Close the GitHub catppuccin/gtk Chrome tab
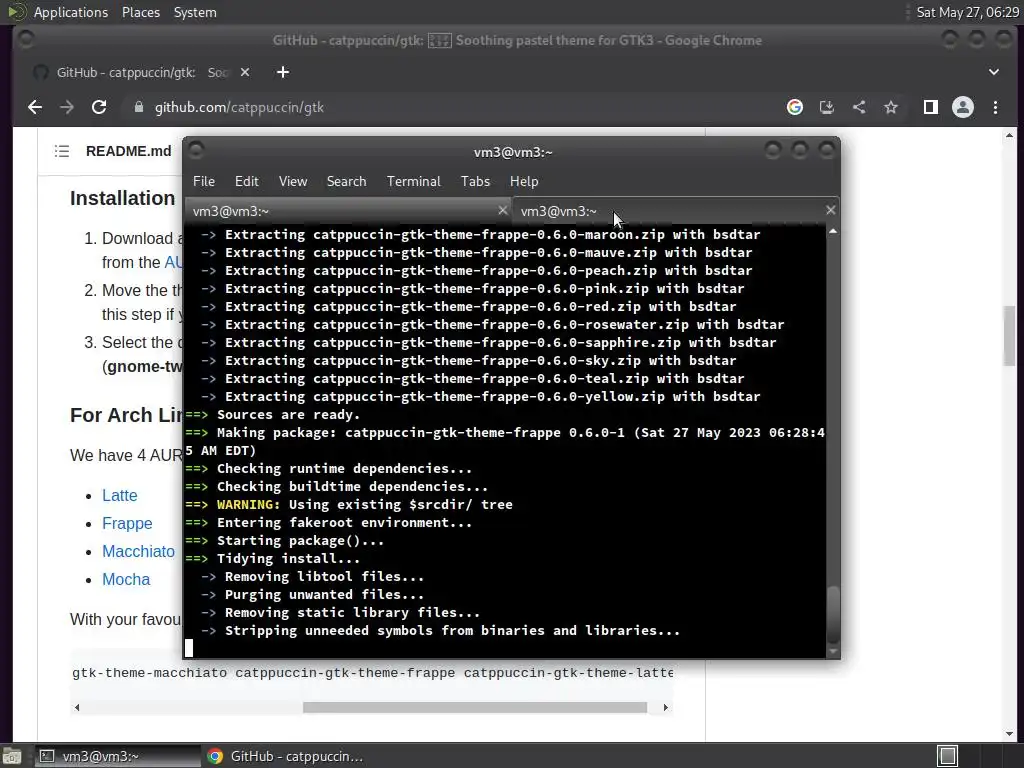Screen dimensions: 1024x768 (x=245, y=72)
